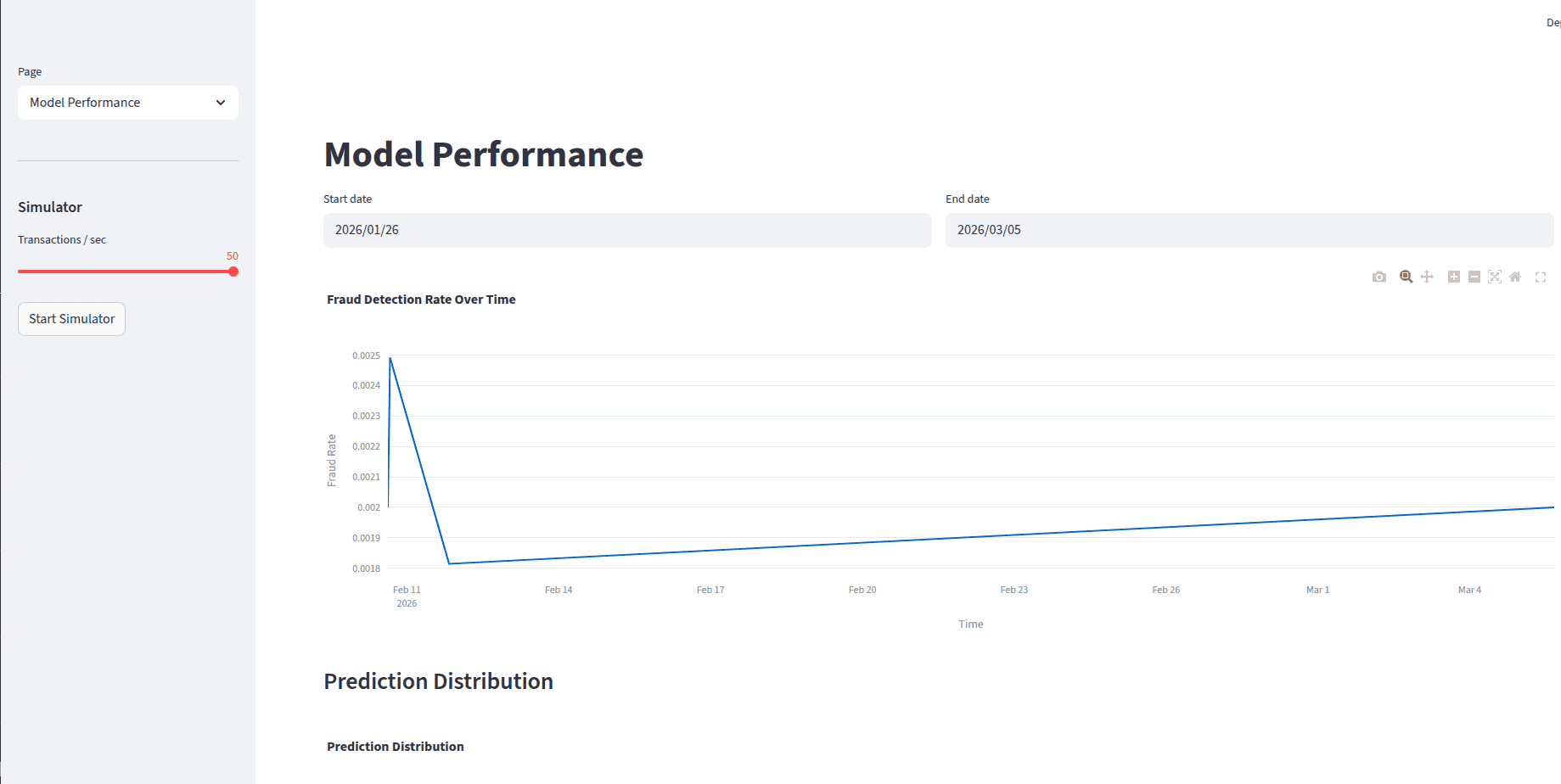The height and width of the screenshot is (784, 1561).
Task: Click the Prediction Distribution heading anchor
Action: (x=438, y=680)
